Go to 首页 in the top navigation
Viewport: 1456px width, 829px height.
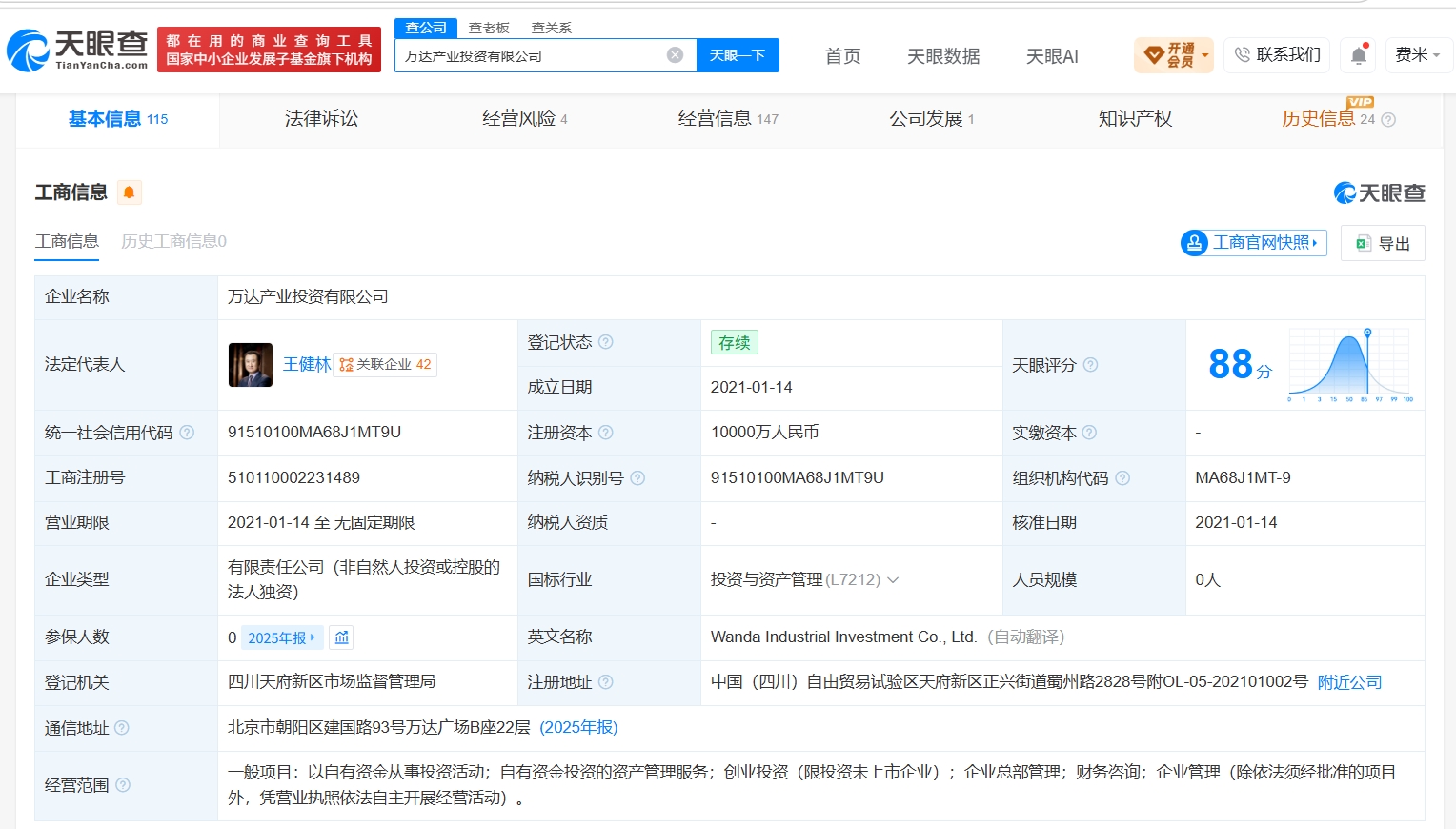(842, 56)
